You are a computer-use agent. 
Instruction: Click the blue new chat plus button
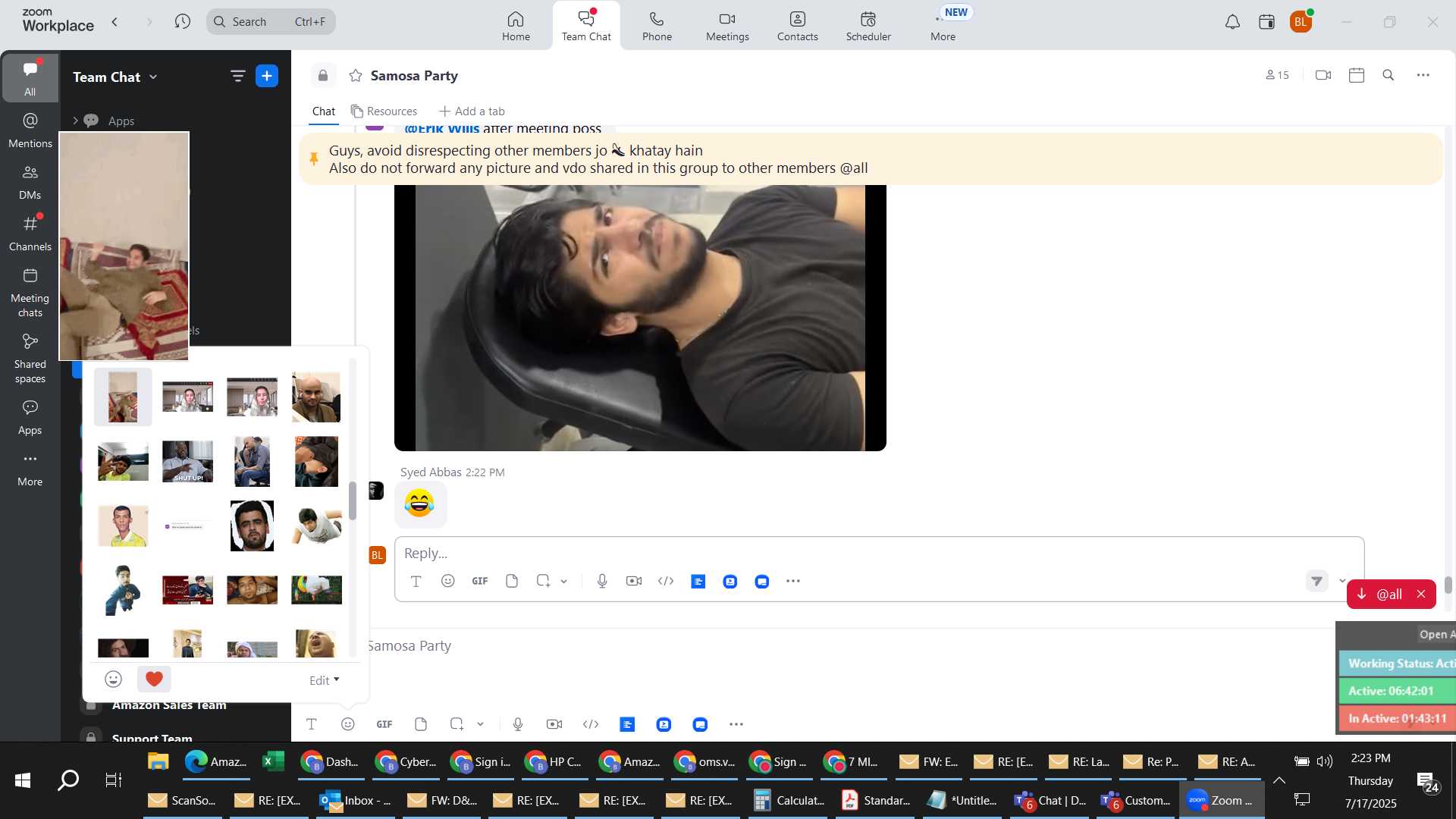click(267, 76)
